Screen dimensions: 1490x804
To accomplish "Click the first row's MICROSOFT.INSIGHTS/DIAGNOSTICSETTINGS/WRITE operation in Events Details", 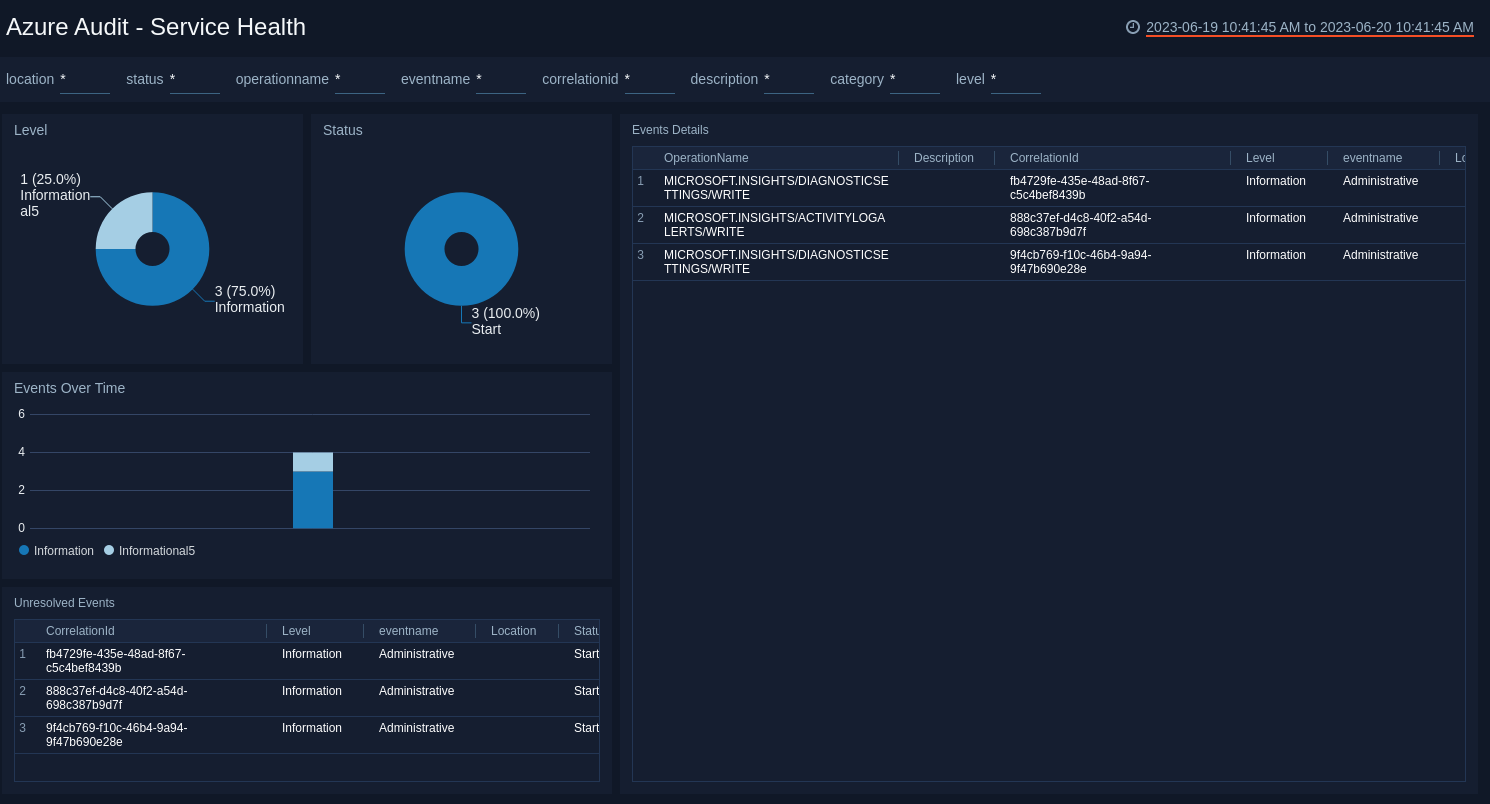I will click(x=776, y=188).
